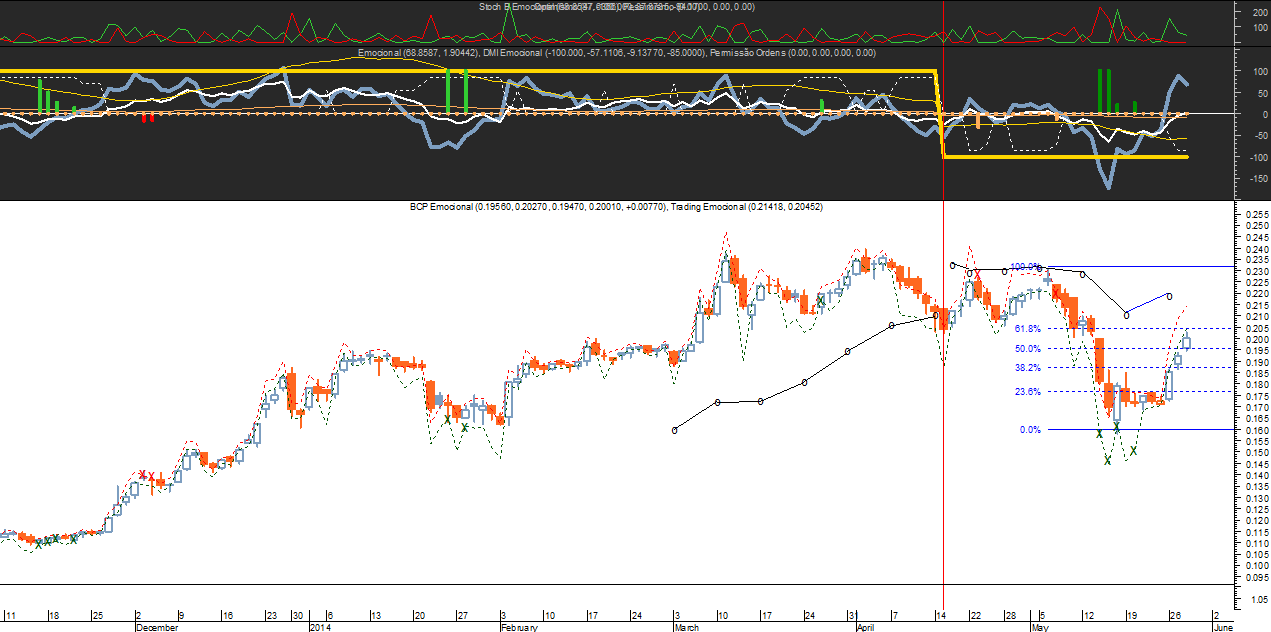Viewport: 1271px width, 632px height.
Task: Click the April month label
Action: (867, 627)
